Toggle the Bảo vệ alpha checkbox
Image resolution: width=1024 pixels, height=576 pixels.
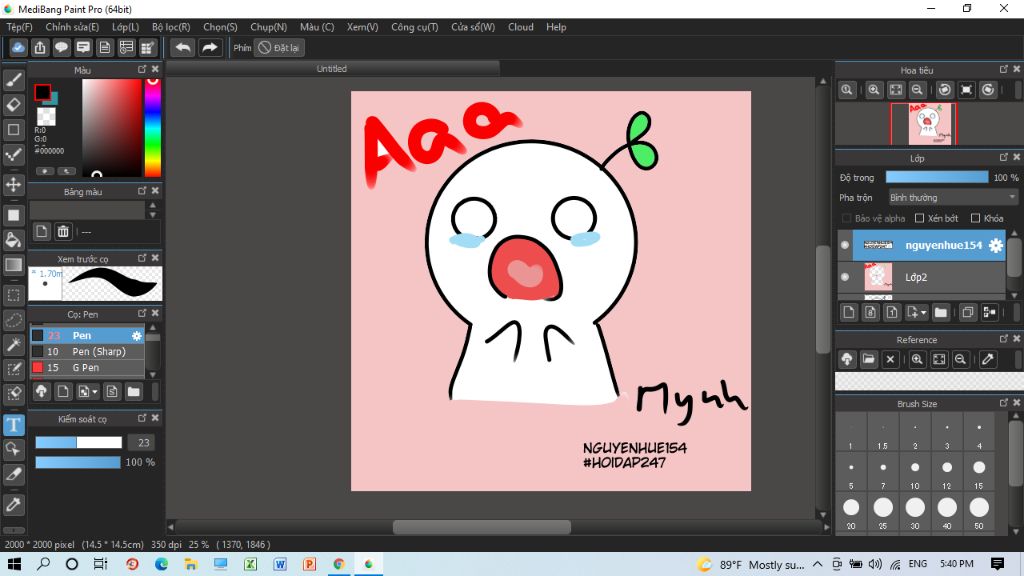click(x=847, y=218)
